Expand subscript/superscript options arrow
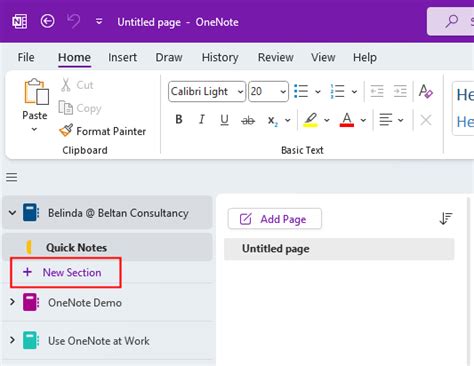This screenshot has height=366, width=474. [x=288, y=120]
